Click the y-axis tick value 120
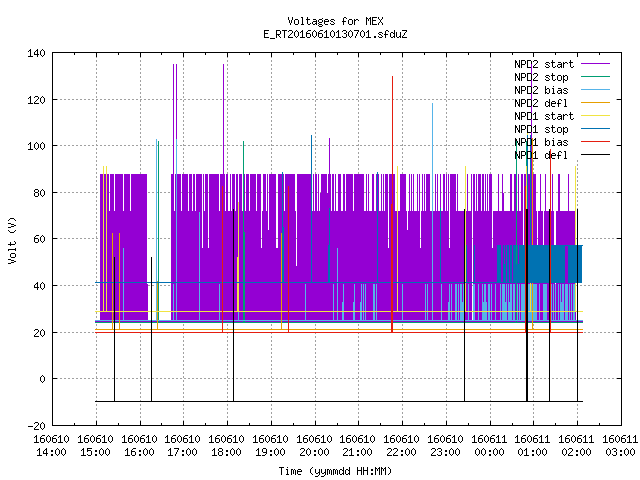This screenshot has width=640, height=480. (36, 100)
